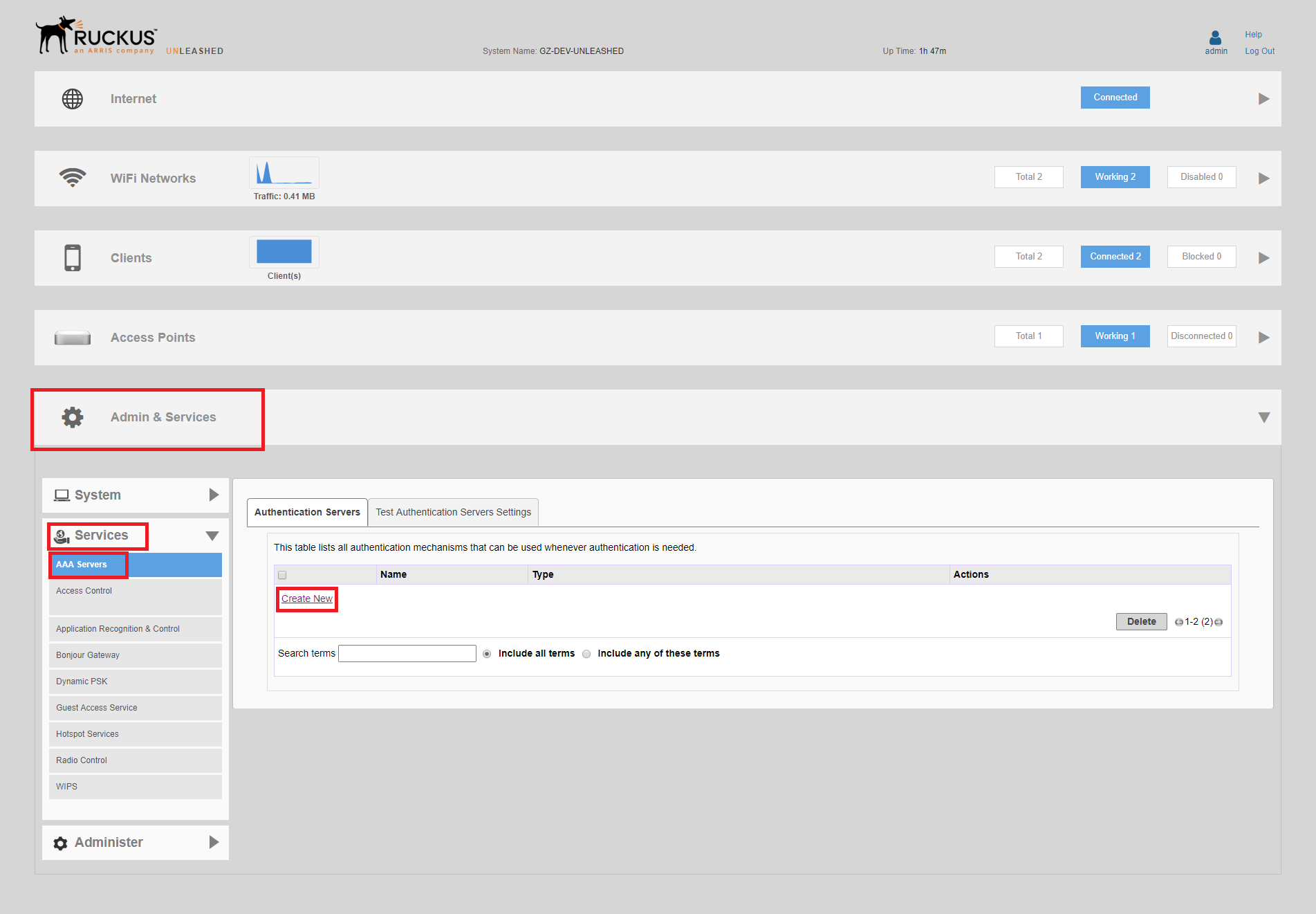Open the Help link
Screen dimensions: 1316x914
[1254, 35]
